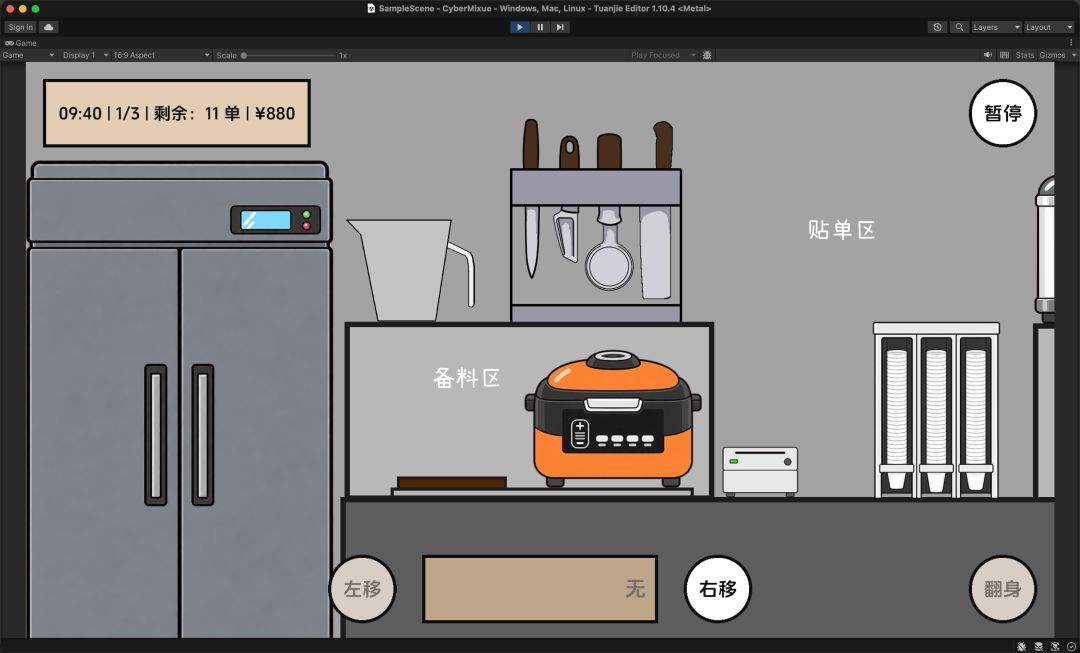Open the Layers dropdown

996,27
